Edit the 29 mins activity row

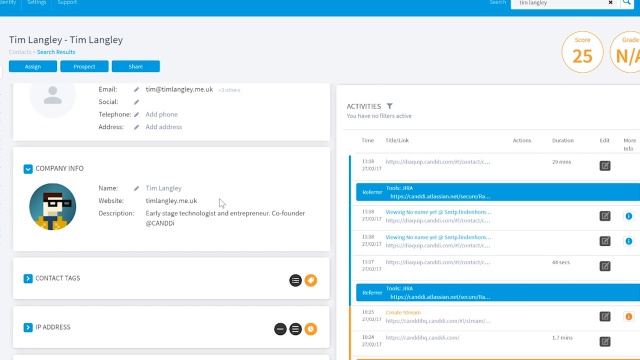coord(605,166)
